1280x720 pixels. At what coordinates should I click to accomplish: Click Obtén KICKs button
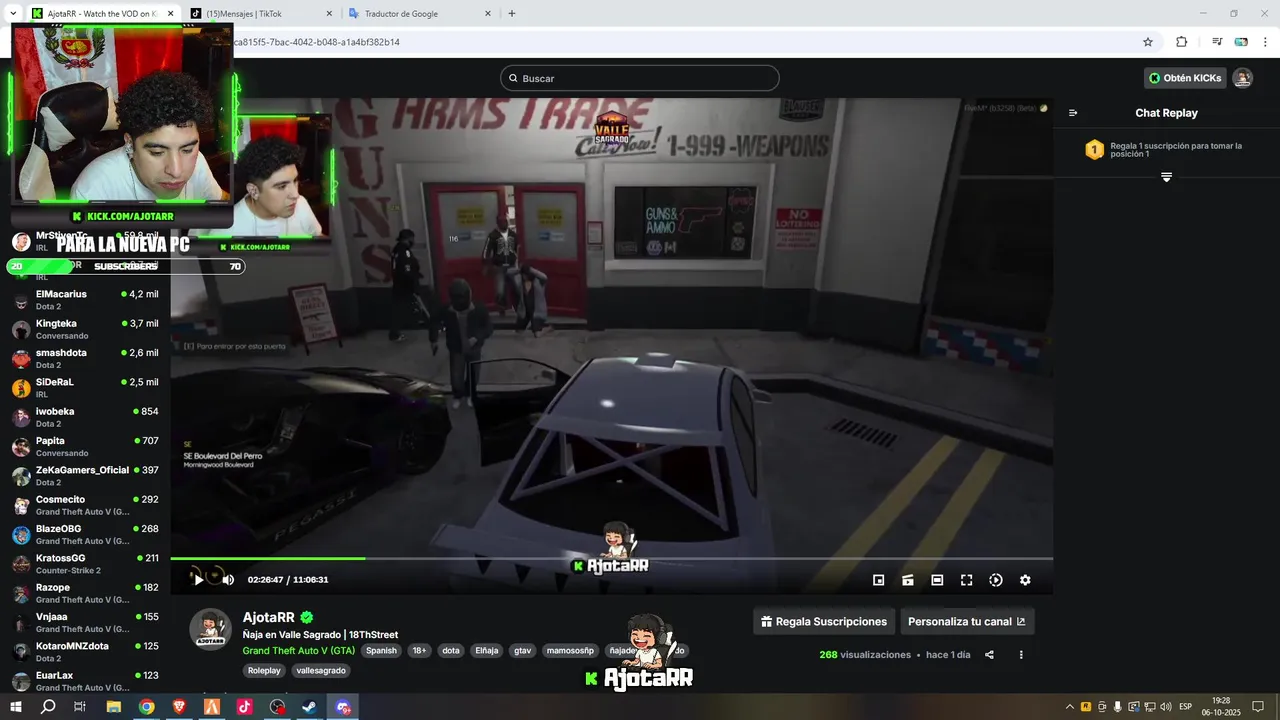(x=1185, y=78)
